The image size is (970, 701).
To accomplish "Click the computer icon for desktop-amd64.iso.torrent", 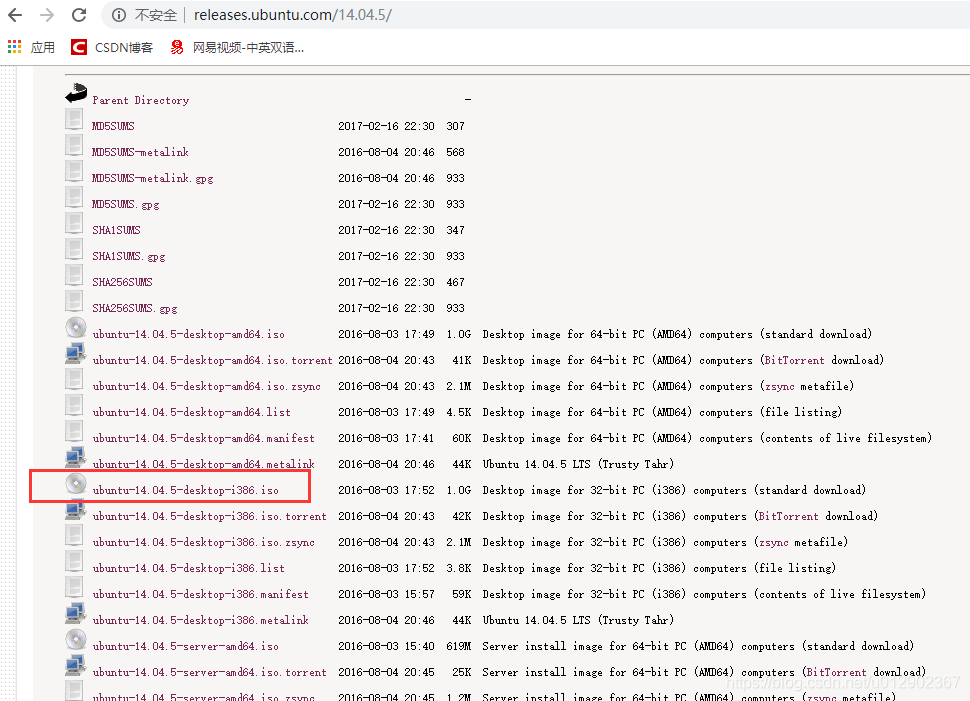I will point(75,353).
